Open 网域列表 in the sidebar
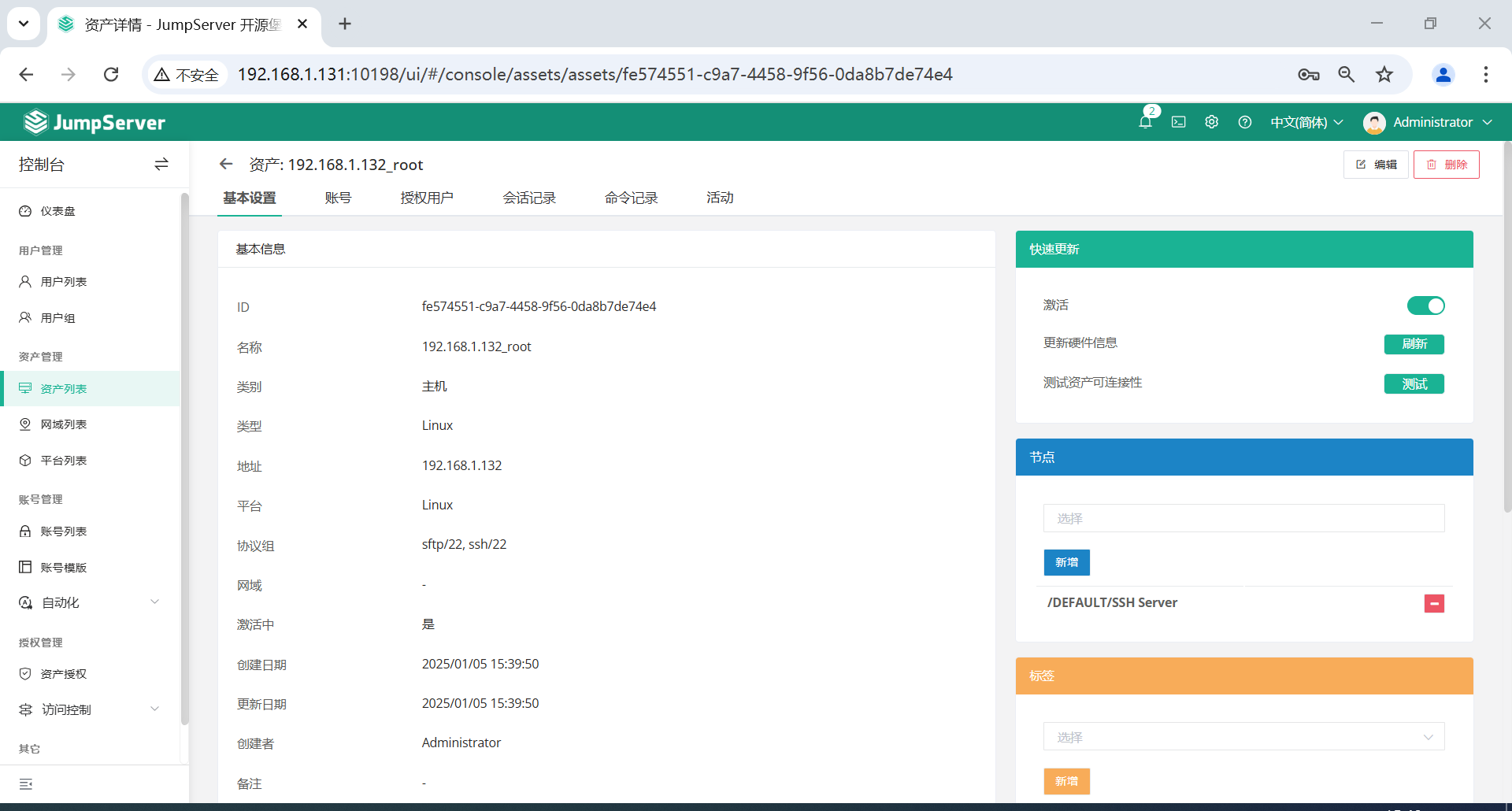 click(x=90, y=424)
